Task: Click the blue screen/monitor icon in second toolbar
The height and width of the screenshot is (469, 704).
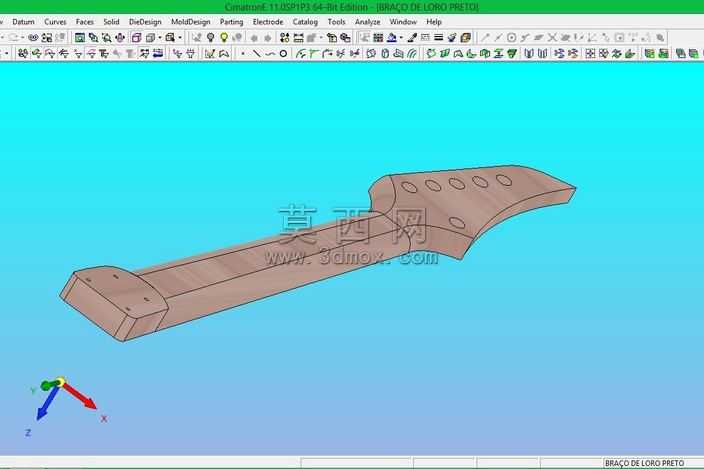Action: pyautogui.click(x=158, y=54)
